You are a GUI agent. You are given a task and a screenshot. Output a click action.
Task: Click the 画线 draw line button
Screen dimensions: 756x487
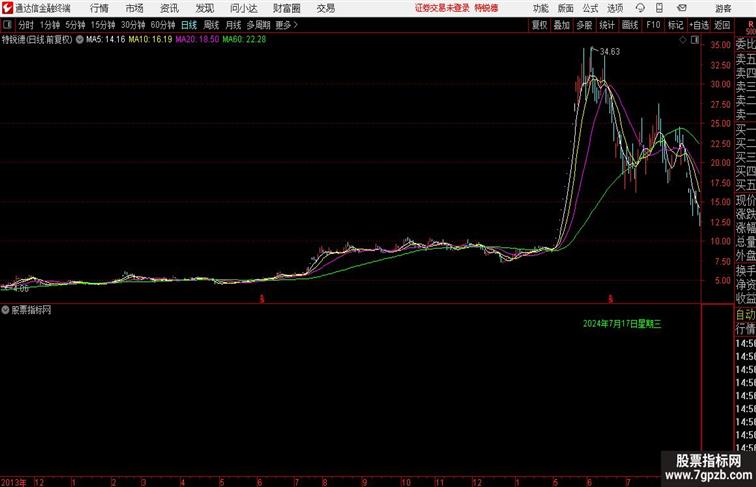tap(630, 25)
